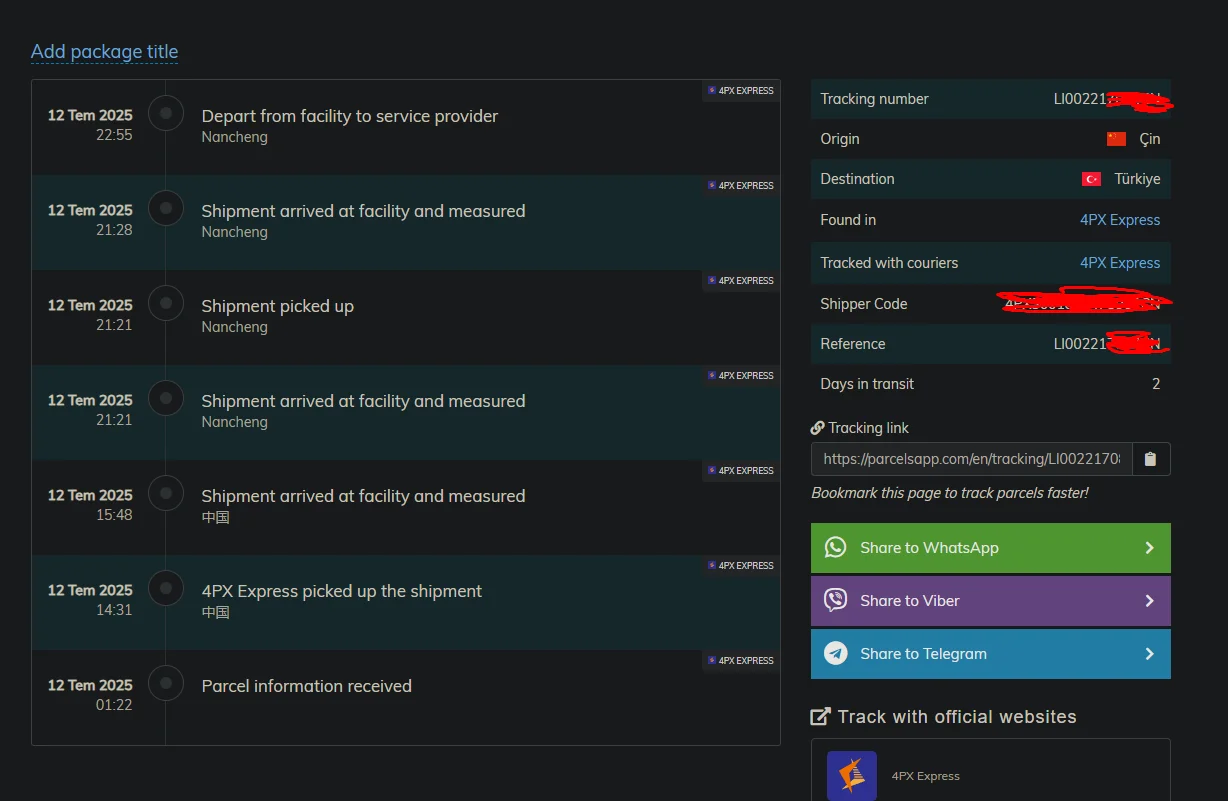
Task: Open the Add package title link
Action: click(x=104, y=52)
